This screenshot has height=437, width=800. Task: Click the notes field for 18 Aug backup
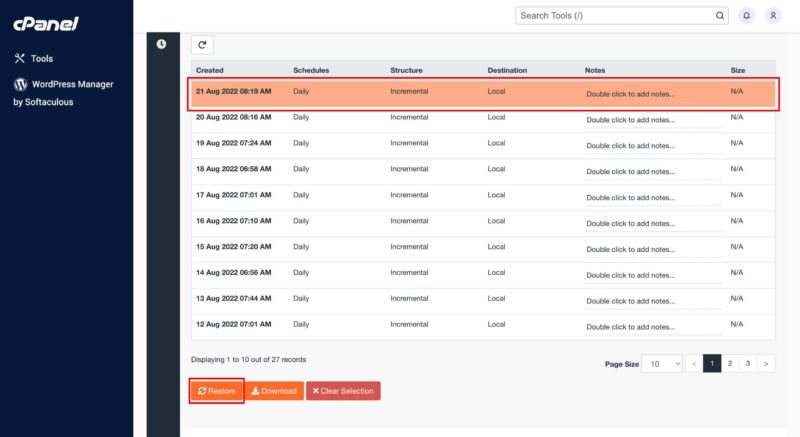[x=653, y=172]
